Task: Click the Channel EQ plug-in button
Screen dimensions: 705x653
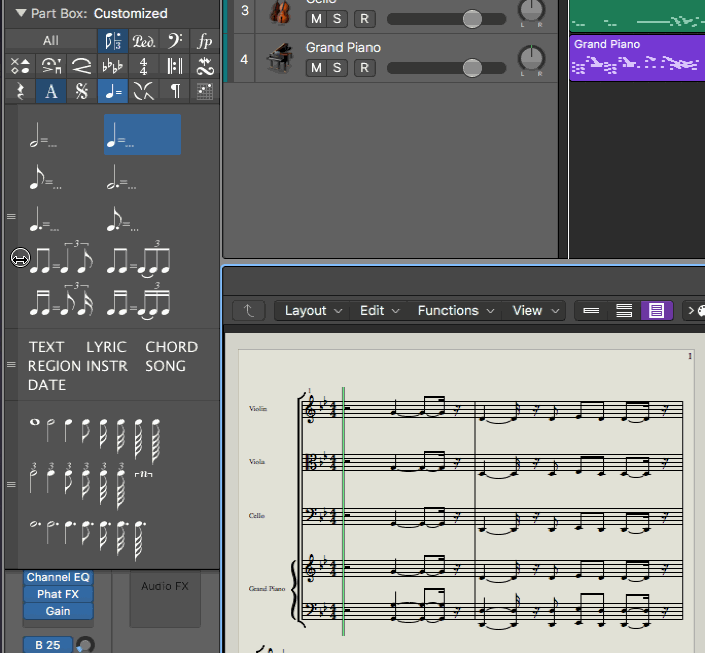Action: click(x=58, y=577)
